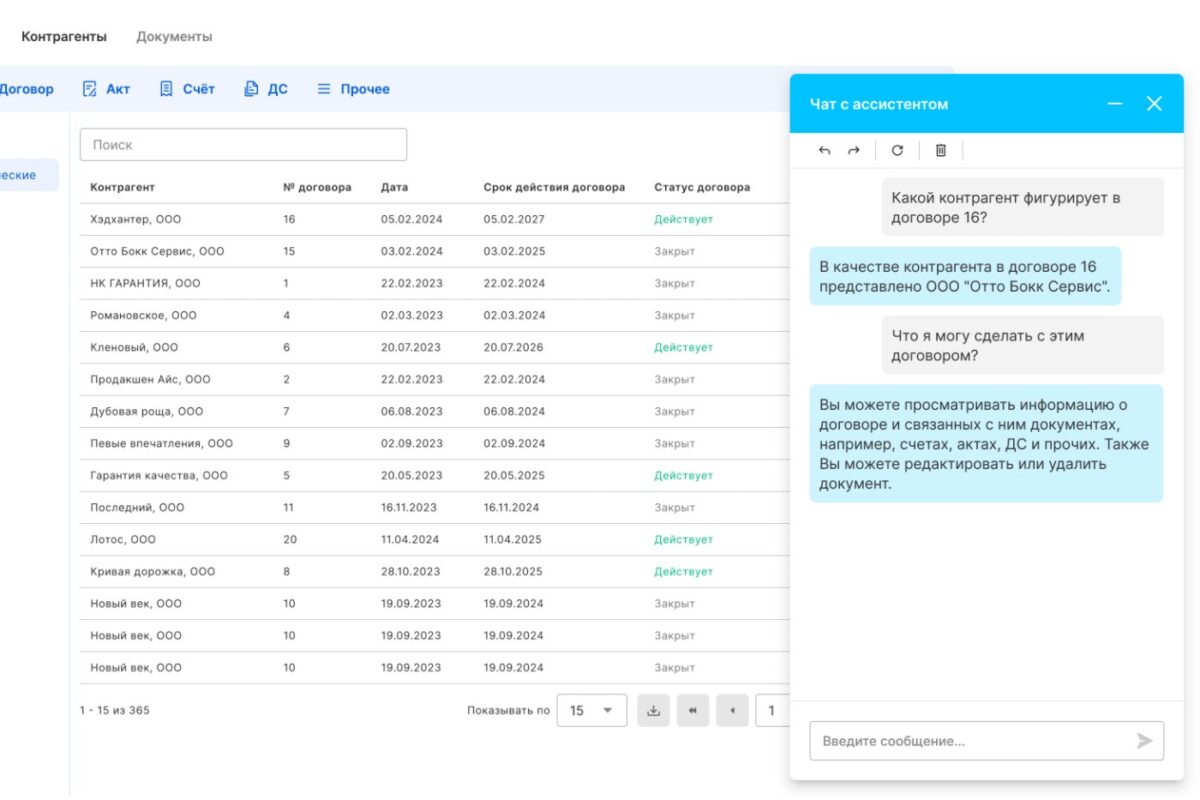Go to previous page of table
This screenshot has width=1200, height=800.
(732, 711)
